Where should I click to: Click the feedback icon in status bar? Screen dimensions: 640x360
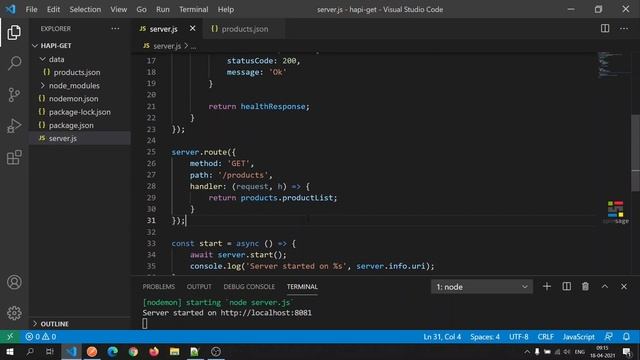(608, 337)
